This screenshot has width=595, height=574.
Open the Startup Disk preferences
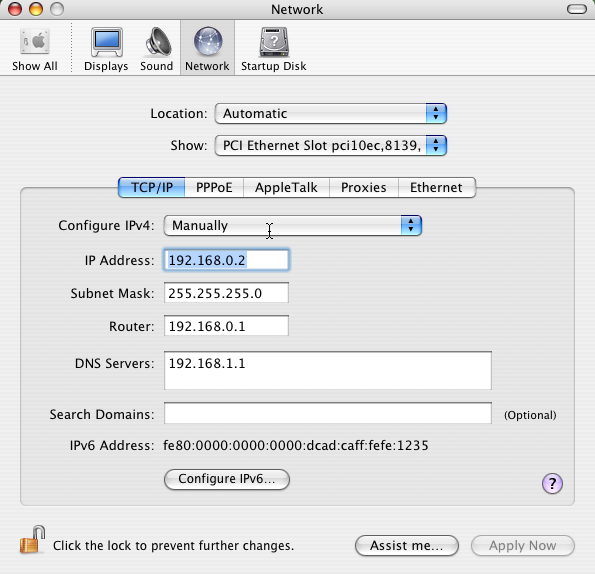pyautogui.click(x=274, y=42)
